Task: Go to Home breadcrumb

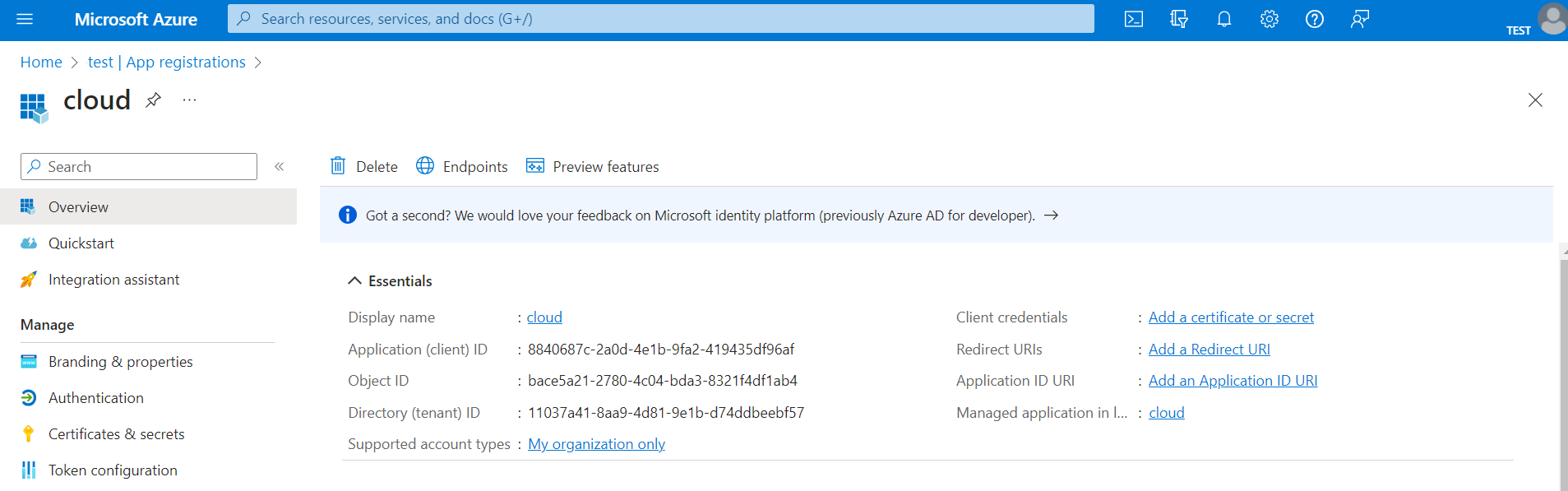Action: point(41,63)
